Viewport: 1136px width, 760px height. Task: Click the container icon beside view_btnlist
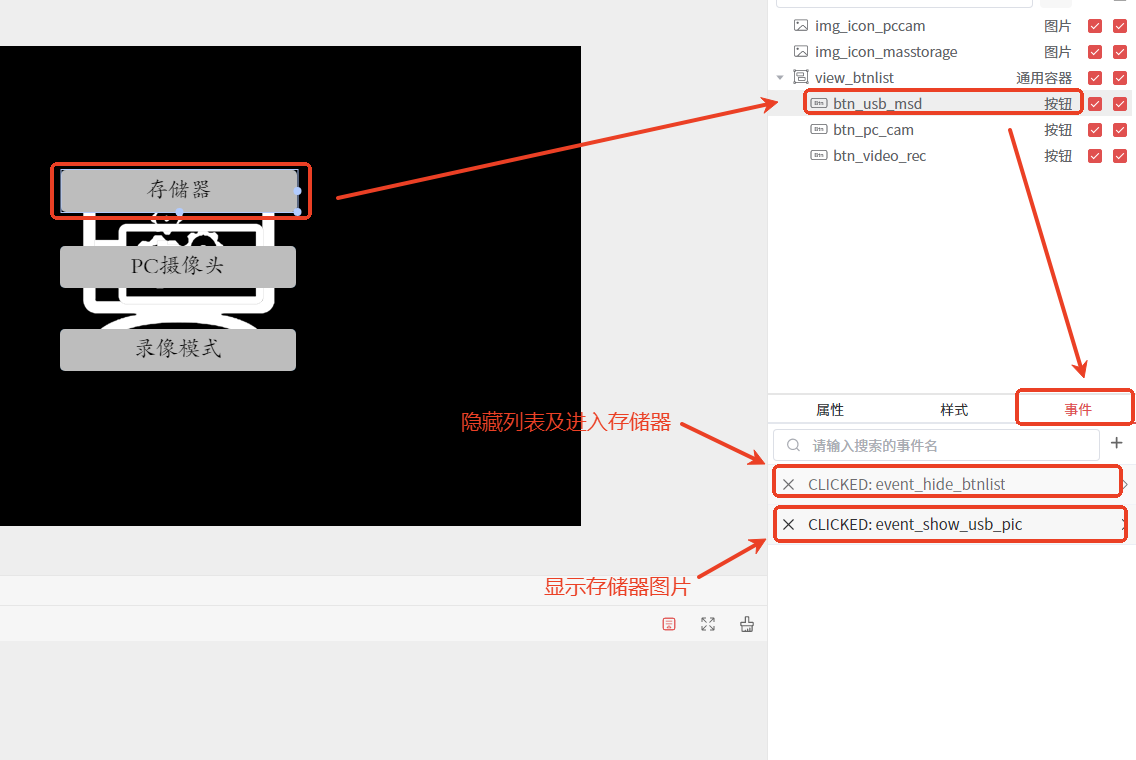point(801,77)
